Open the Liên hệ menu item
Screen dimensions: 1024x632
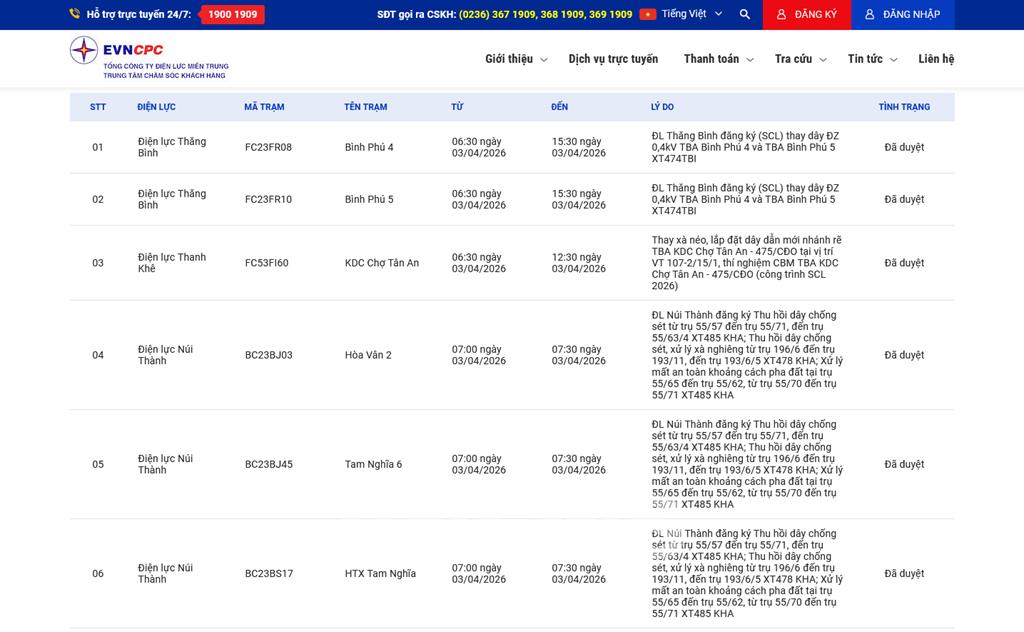tap(936, 59)
